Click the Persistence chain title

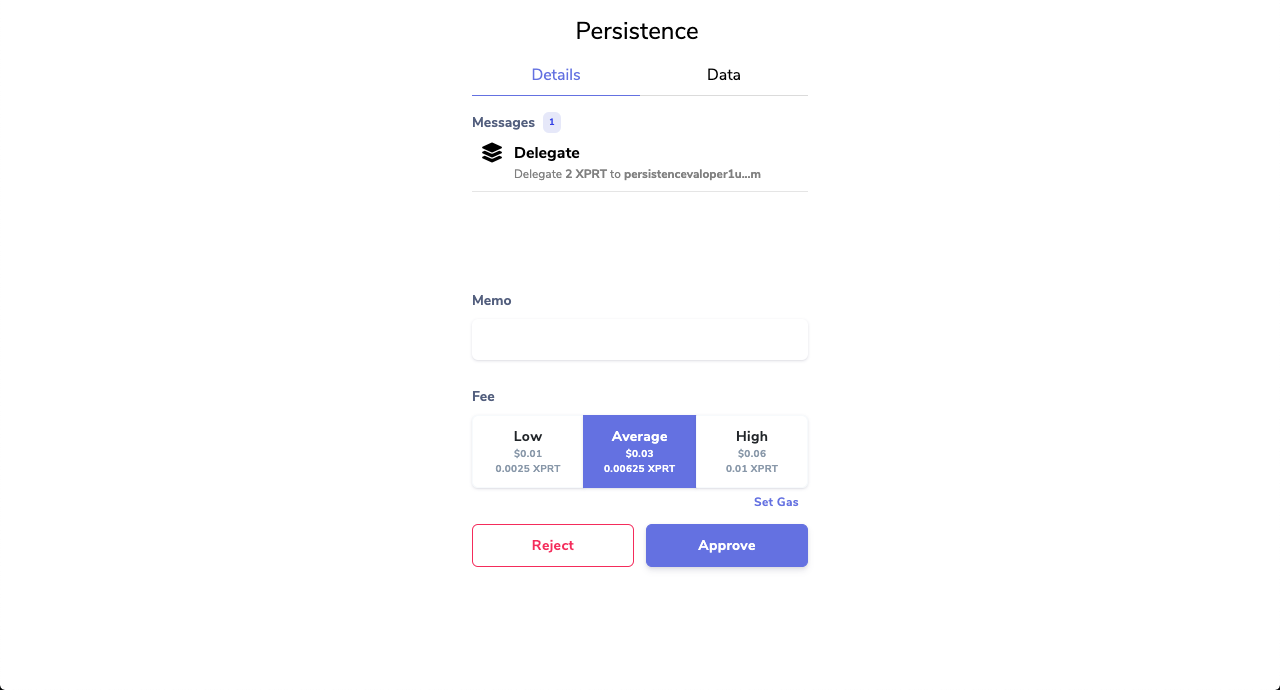(637, 31)
